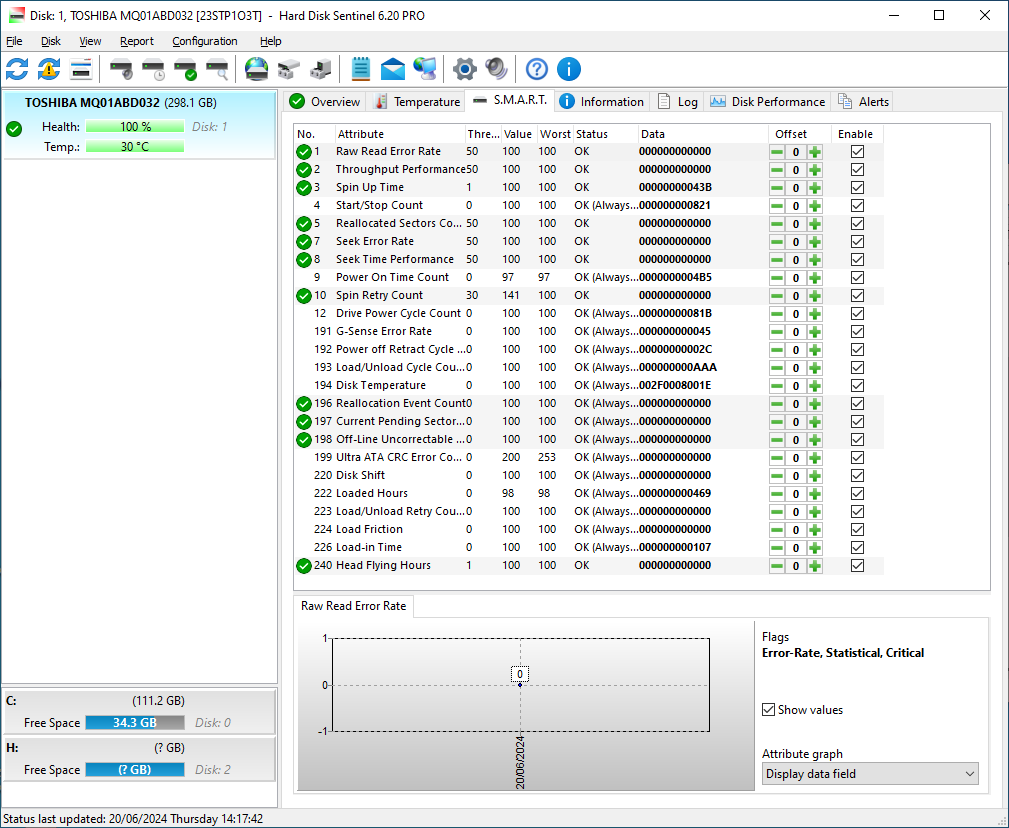Click the Attribute column header
Viewport: 1009px width, 828px height.
400,134
